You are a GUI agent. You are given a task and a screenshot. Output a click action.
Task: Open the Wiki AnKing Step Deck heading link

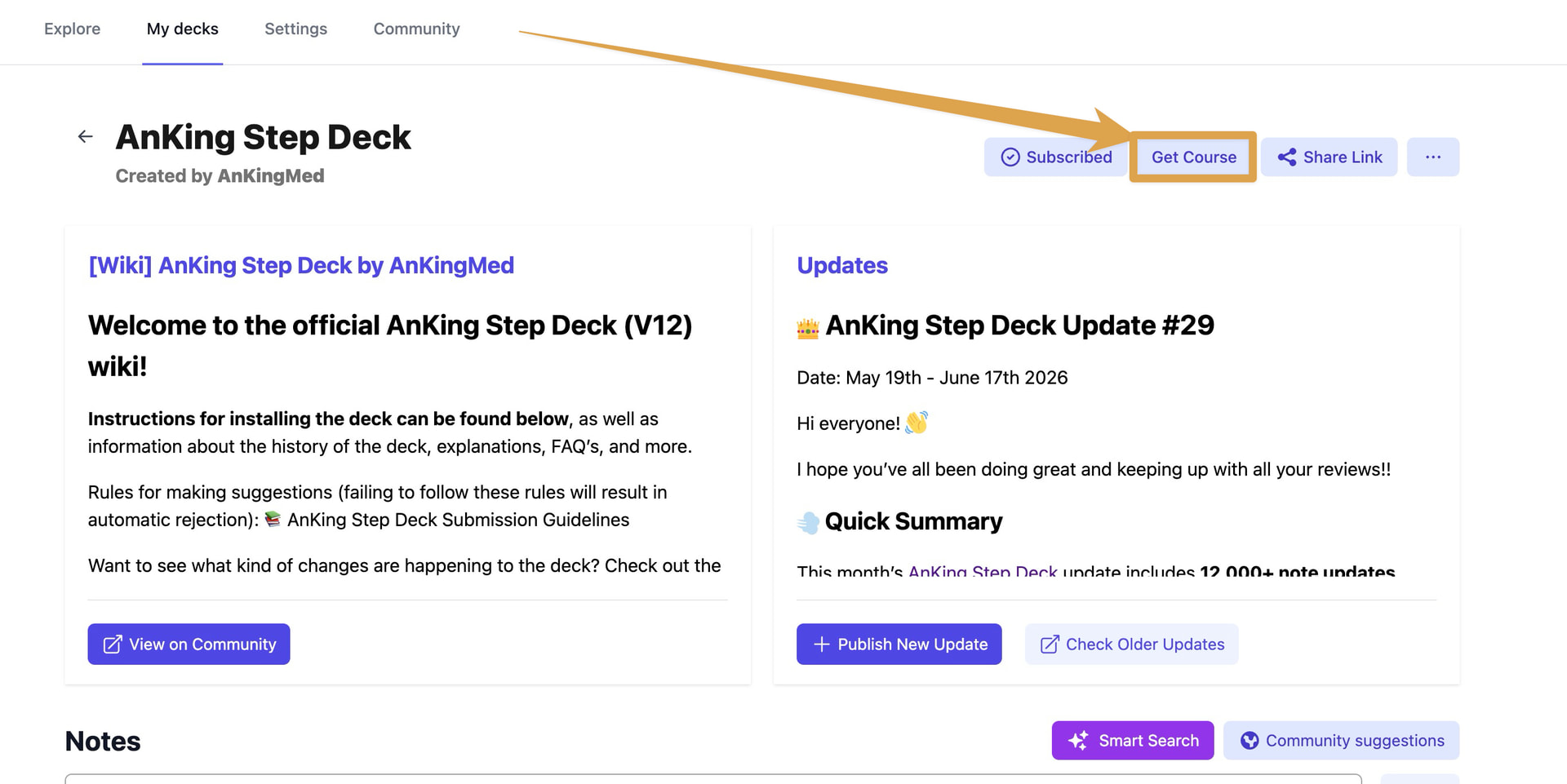pos(301,265)
